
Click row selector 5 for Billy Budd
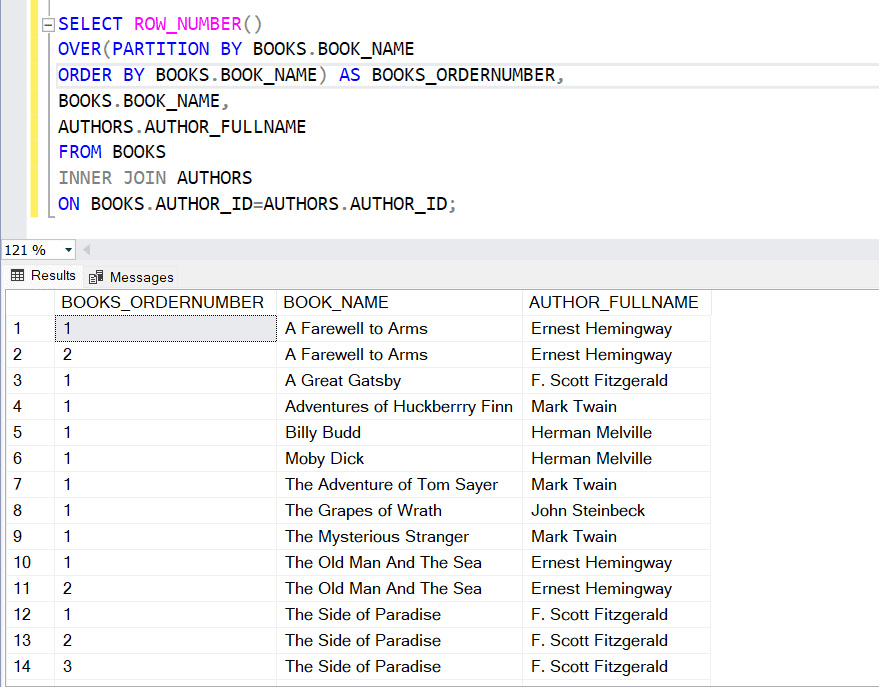pyautogui.click(x=17, y=432)
